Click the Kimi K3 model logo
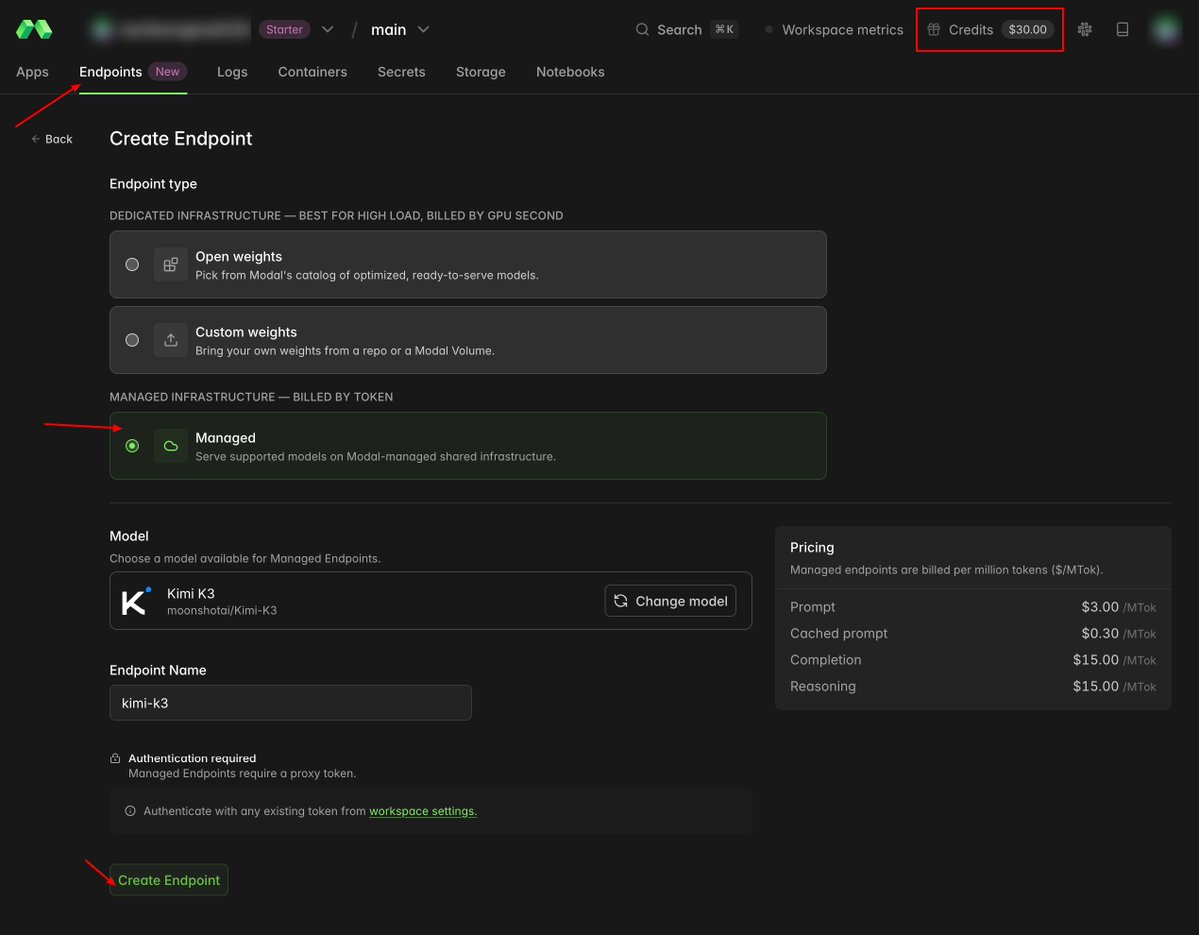 click(x=135, y=601)
